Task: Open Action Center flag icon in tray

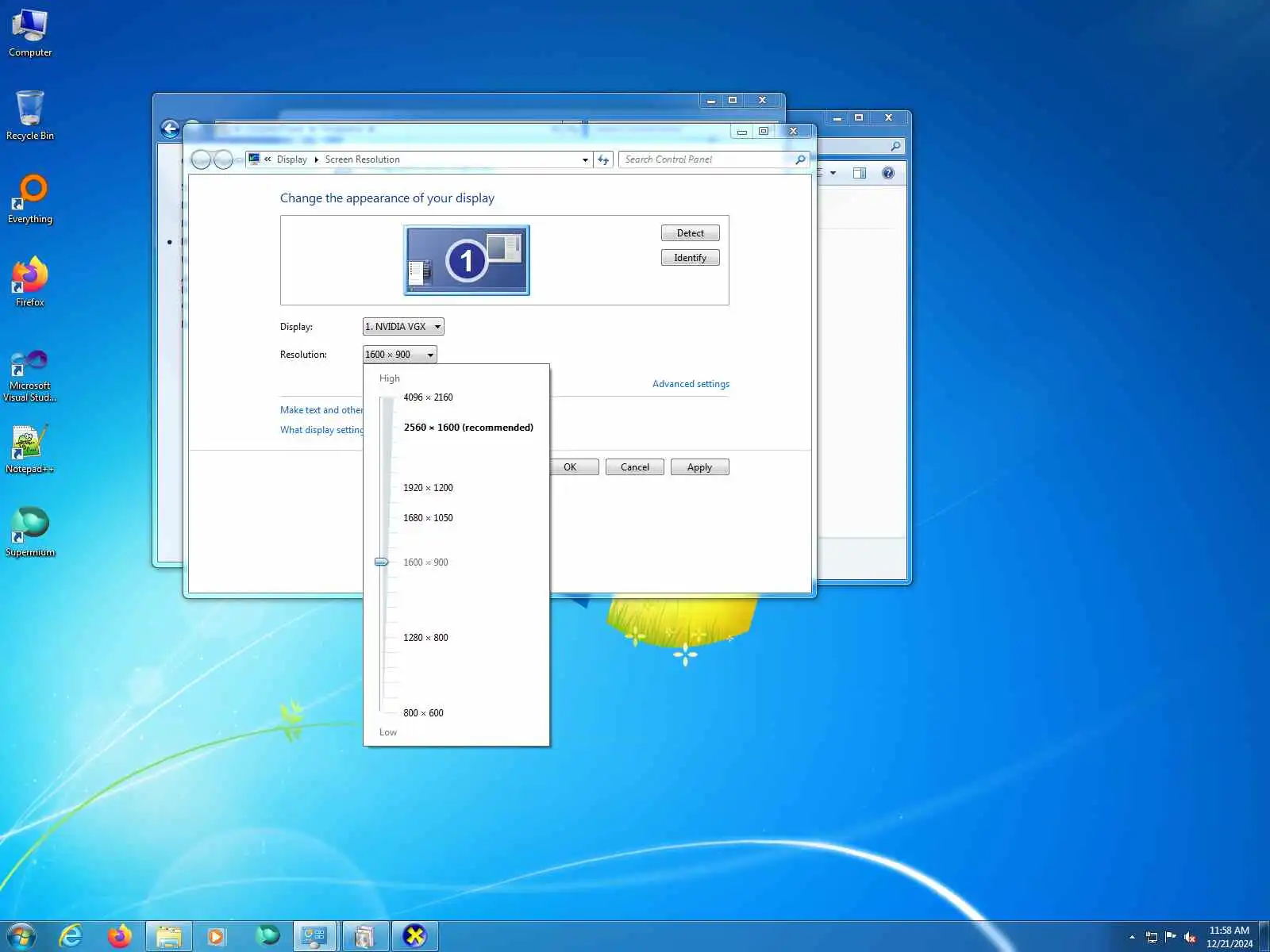Action: click(x=1170, y=937)
